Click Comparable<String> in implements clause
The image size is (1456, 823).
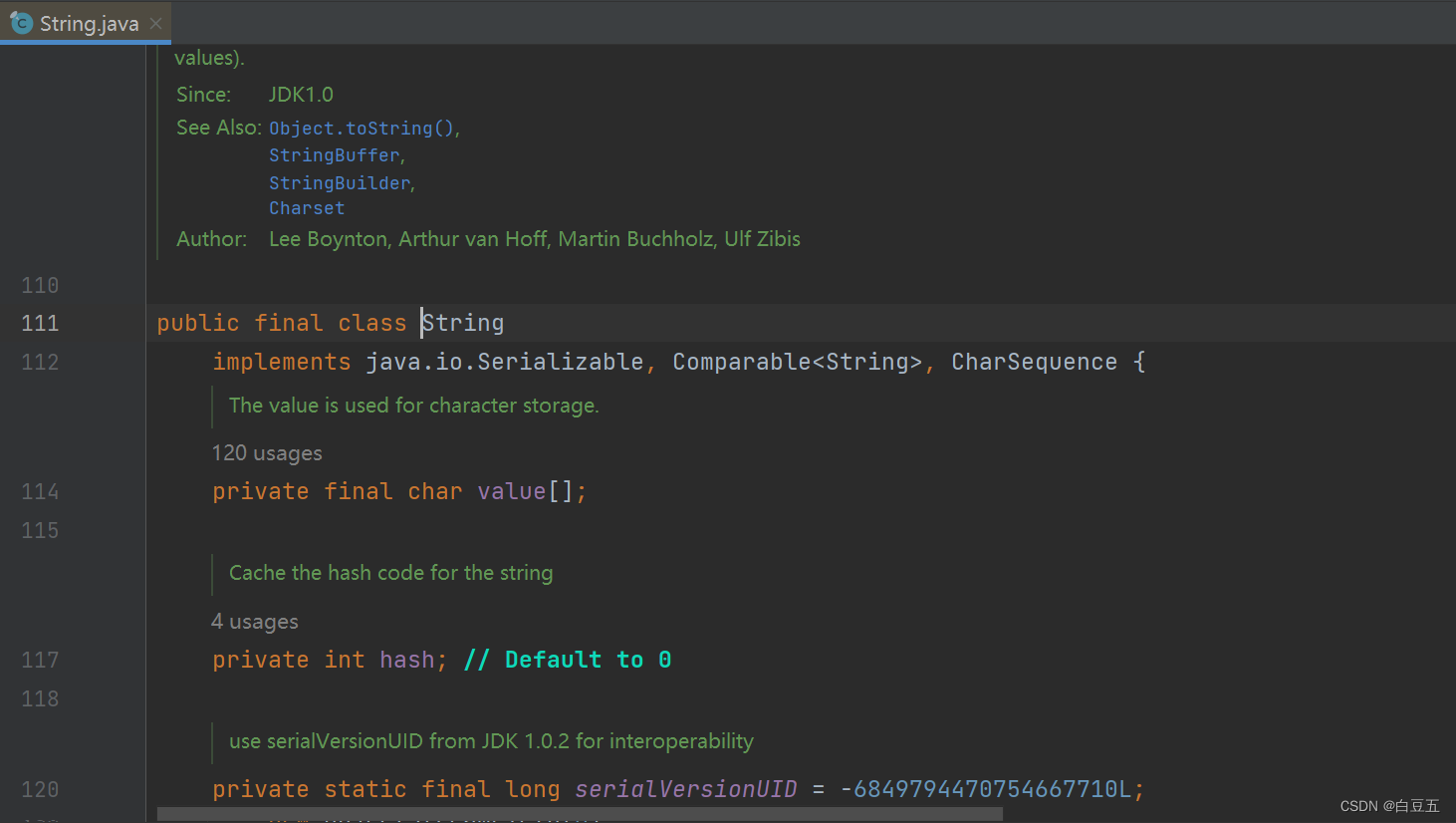point(798,362)
